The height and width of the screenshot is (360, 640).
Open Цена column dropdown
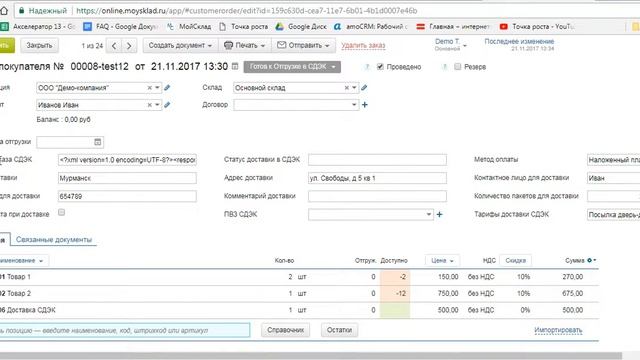pos(442,260)
